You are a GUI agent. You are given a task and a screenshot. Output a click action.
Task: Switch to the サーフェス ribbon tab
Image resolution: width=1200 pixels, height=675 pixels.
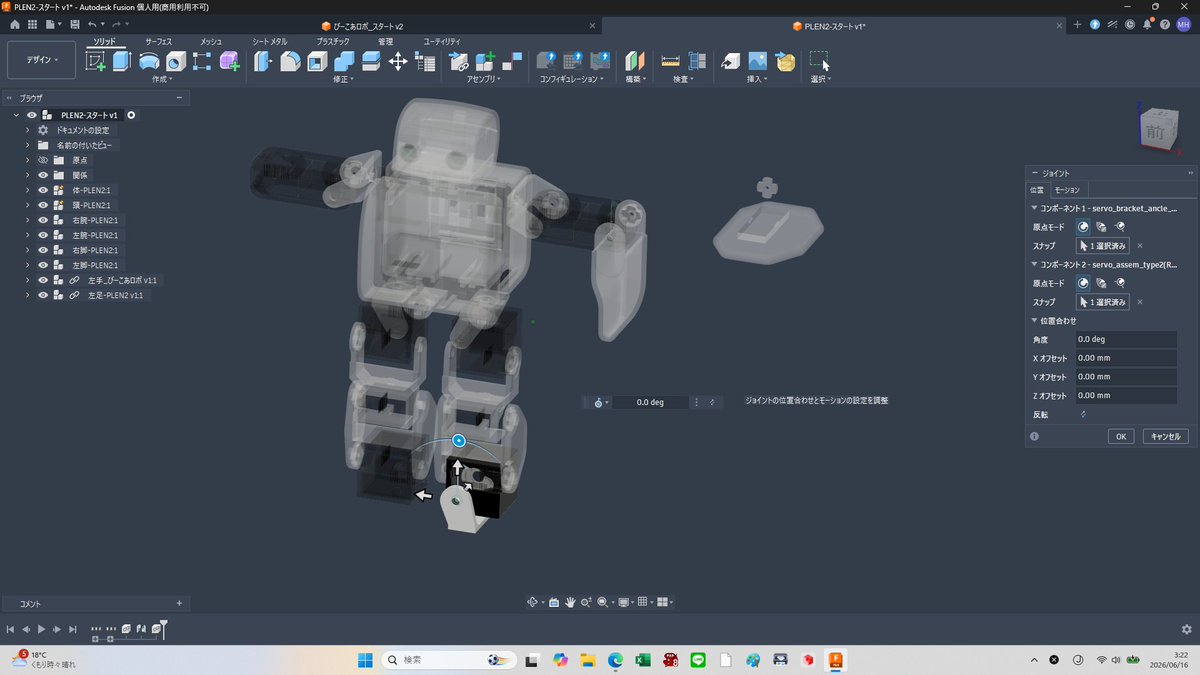pos(158,41)
